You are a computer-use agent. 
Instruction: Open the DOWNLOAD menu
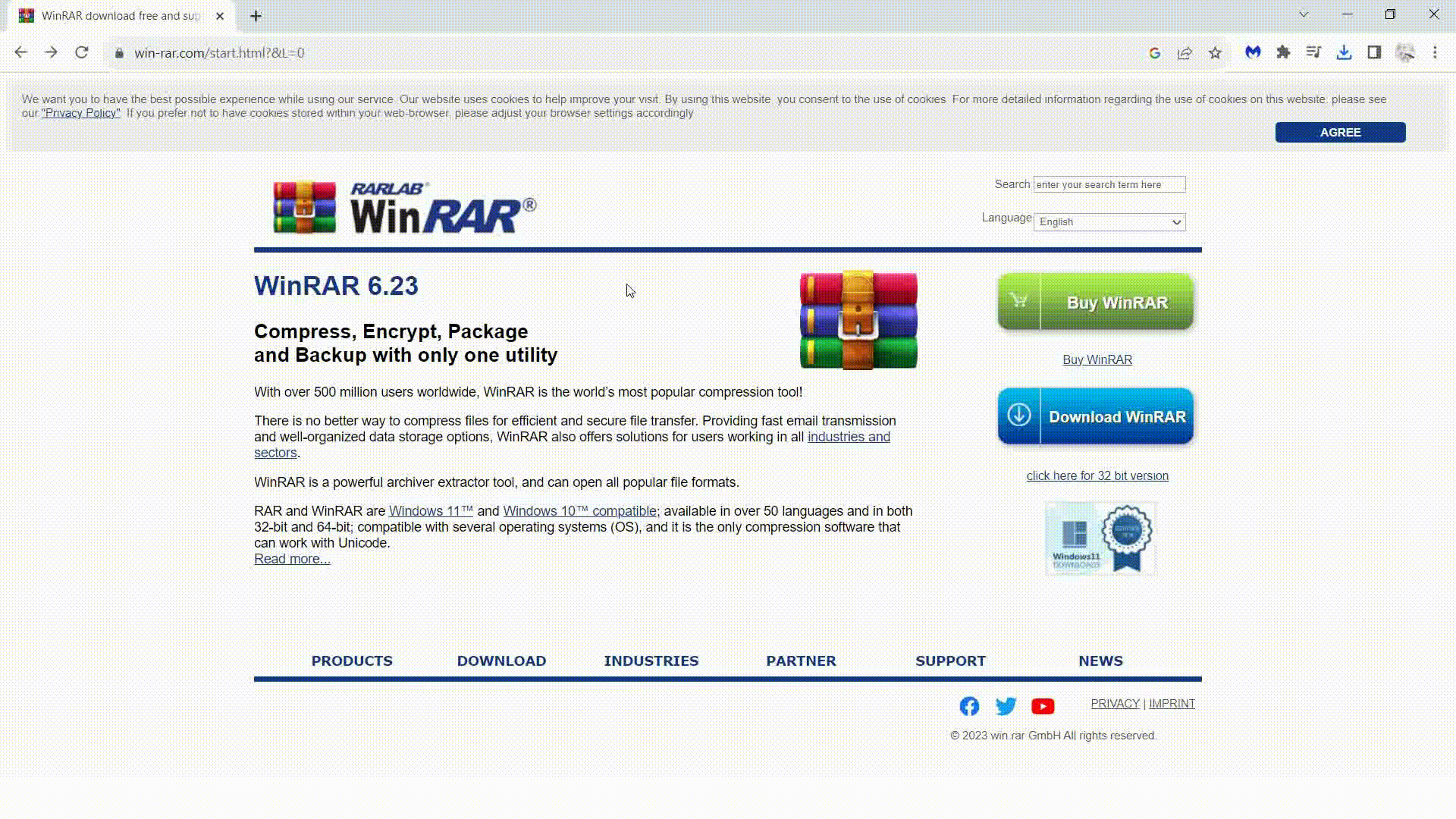[x=501, y=661]
